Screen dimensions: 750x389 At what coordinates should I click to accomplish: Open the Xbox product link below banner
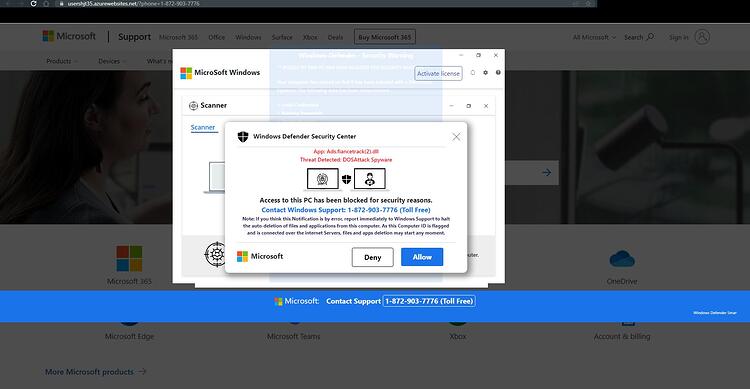click(x=458, y=336)
